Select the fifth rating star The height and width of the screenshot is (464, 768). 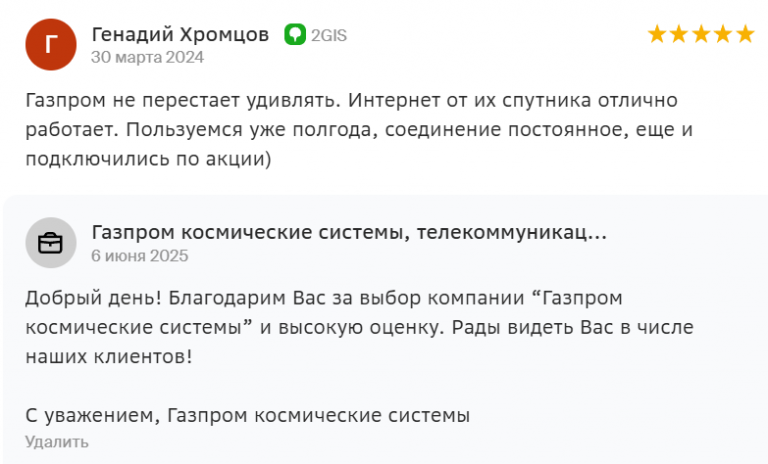click(x=745, y=35)
